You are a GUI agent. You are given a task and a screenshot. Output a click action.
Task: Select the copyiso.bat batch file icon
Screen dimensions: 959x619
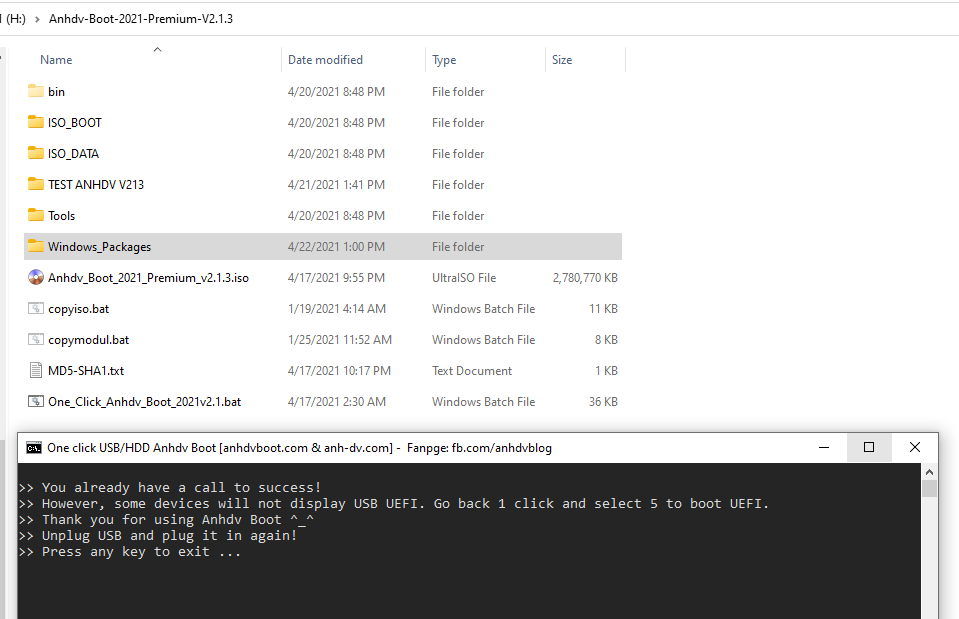point(35,308)
